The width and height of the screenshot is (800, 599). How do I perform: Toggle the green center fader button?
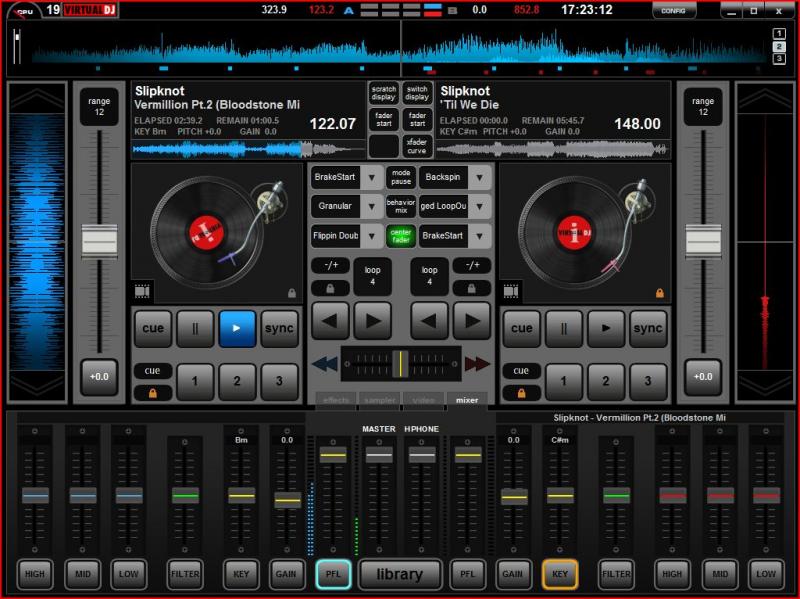(401, 236)
